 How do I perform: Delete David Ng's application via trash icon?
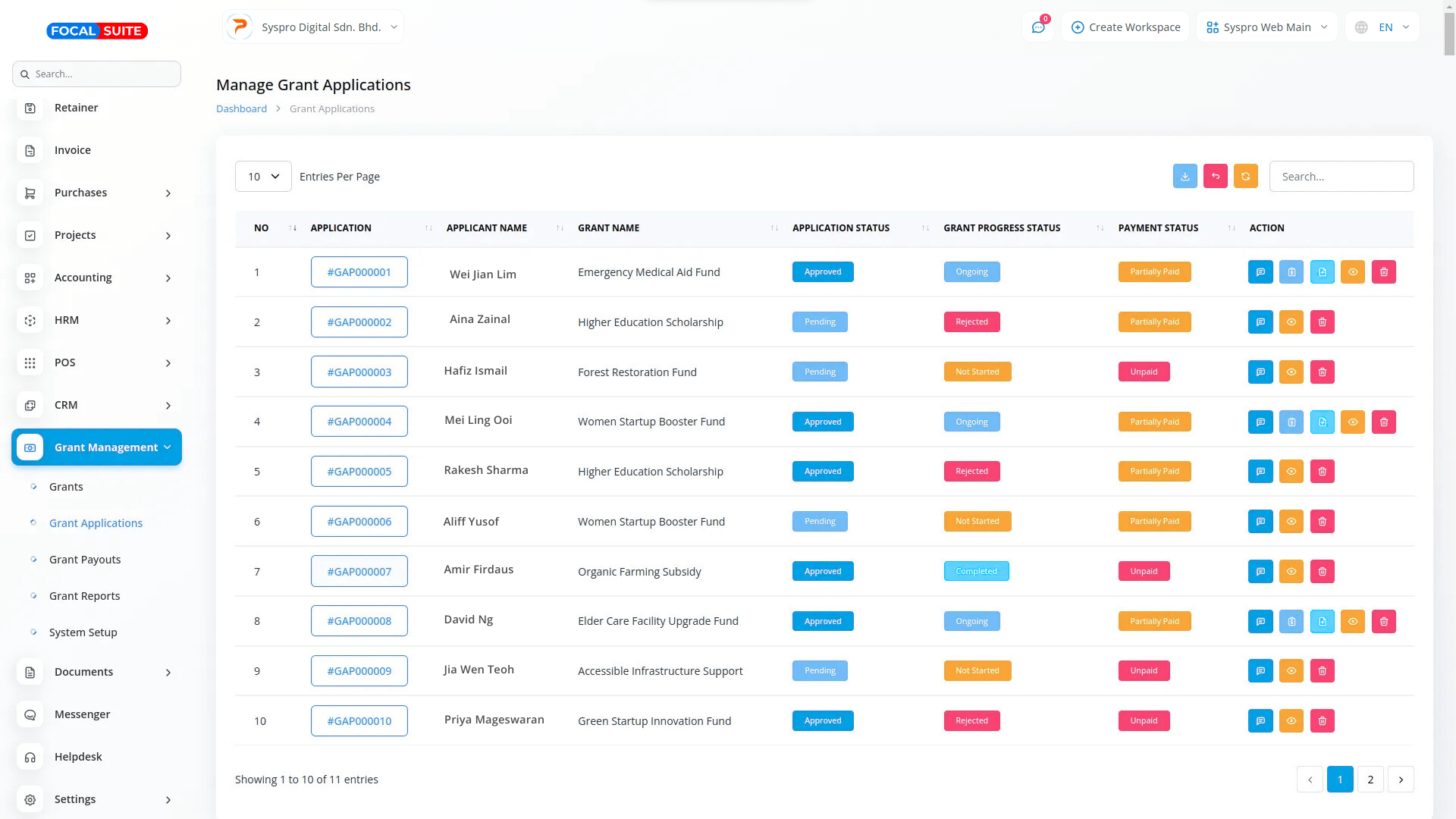[1383, 622]
